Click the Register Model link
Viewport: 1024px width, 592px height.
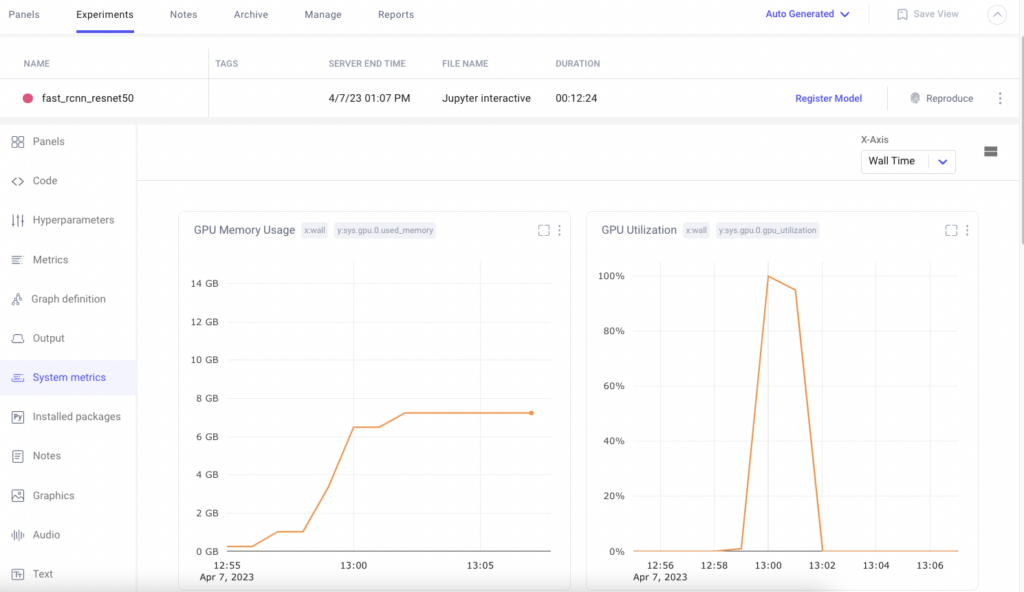click(828, 98)
